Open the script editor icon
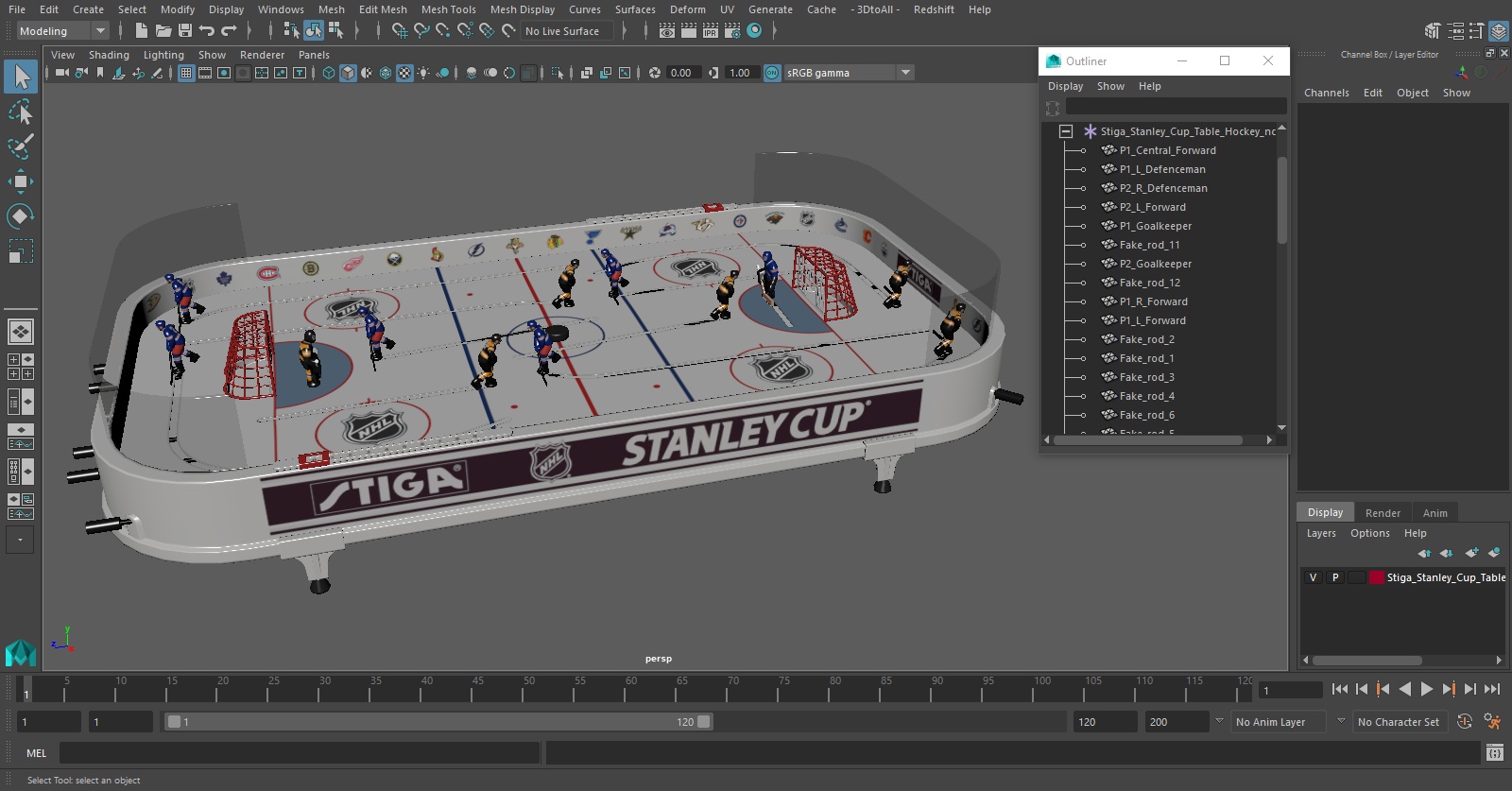 (1495, 753)
